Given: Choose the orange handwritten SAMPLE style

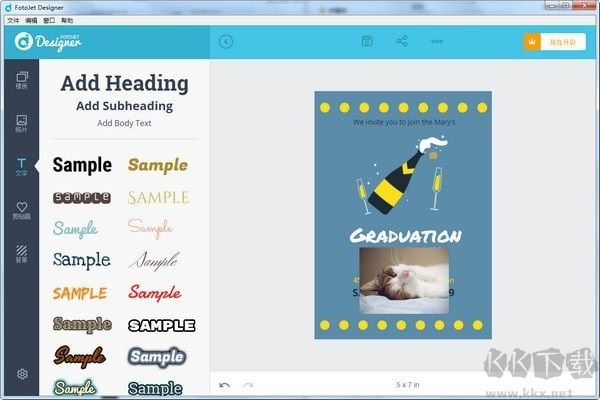Looking at the screenshot, I should (x=80, y=293).
